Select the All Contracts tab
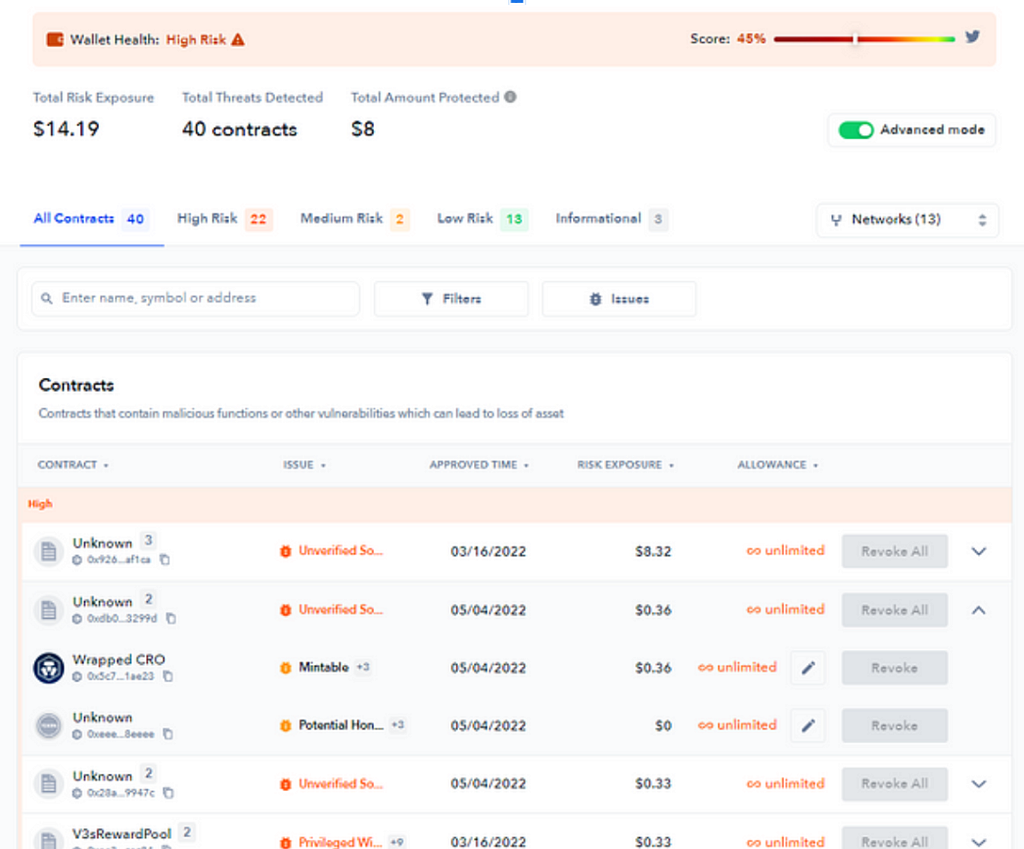This screenshot has width=1024, height=849. click(x=91, y=219)
